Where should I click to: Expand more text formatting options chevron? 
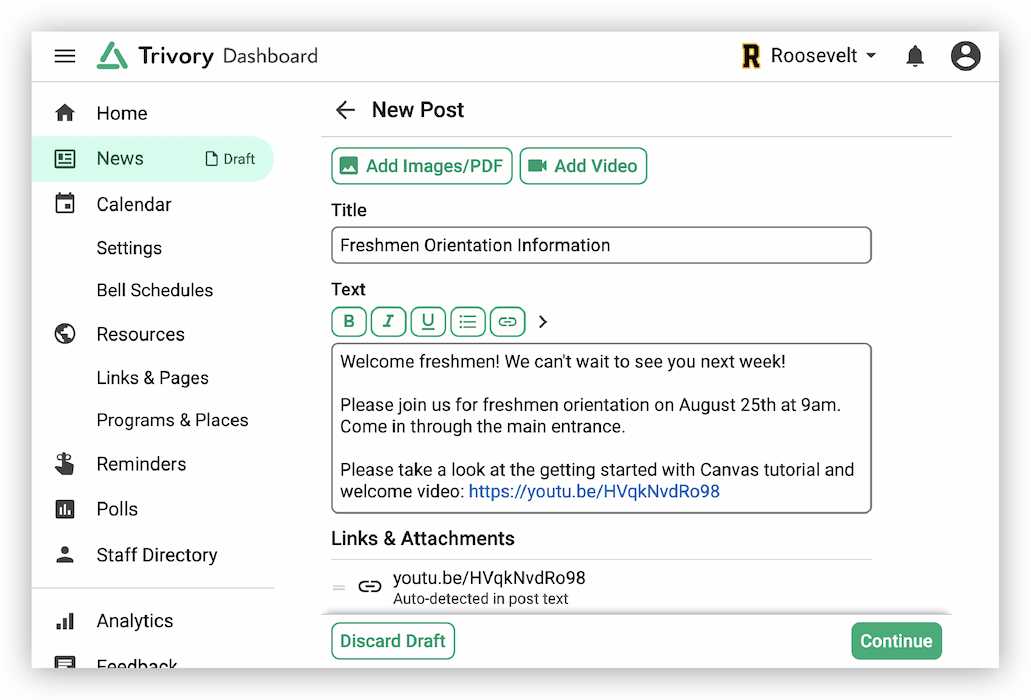pyautogui.click(x=542, y=321)
